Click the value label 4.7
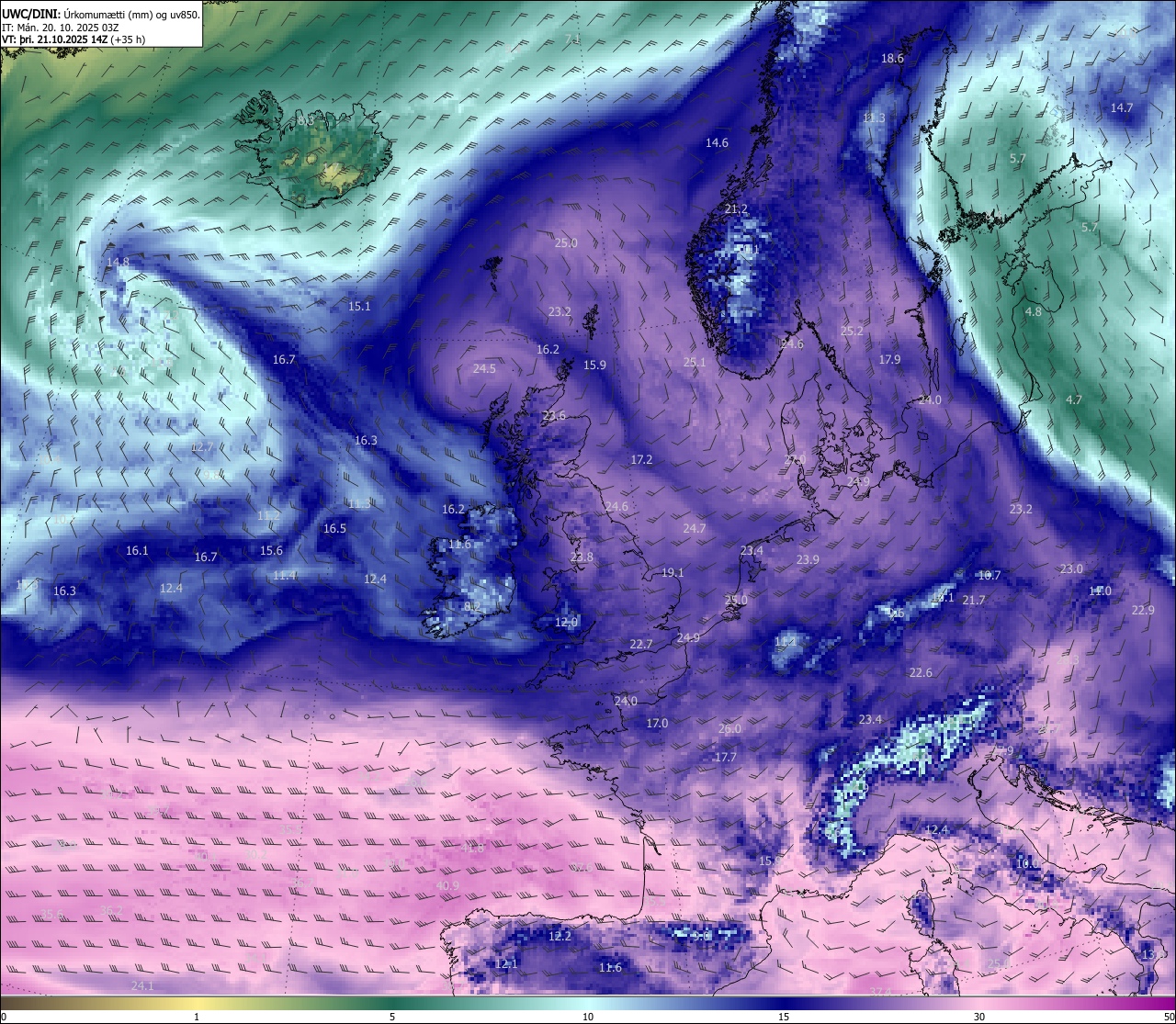Image resolution: width=1176 pixels, height=1024 pixels. pyautogui.click(x=1073, y=400)
